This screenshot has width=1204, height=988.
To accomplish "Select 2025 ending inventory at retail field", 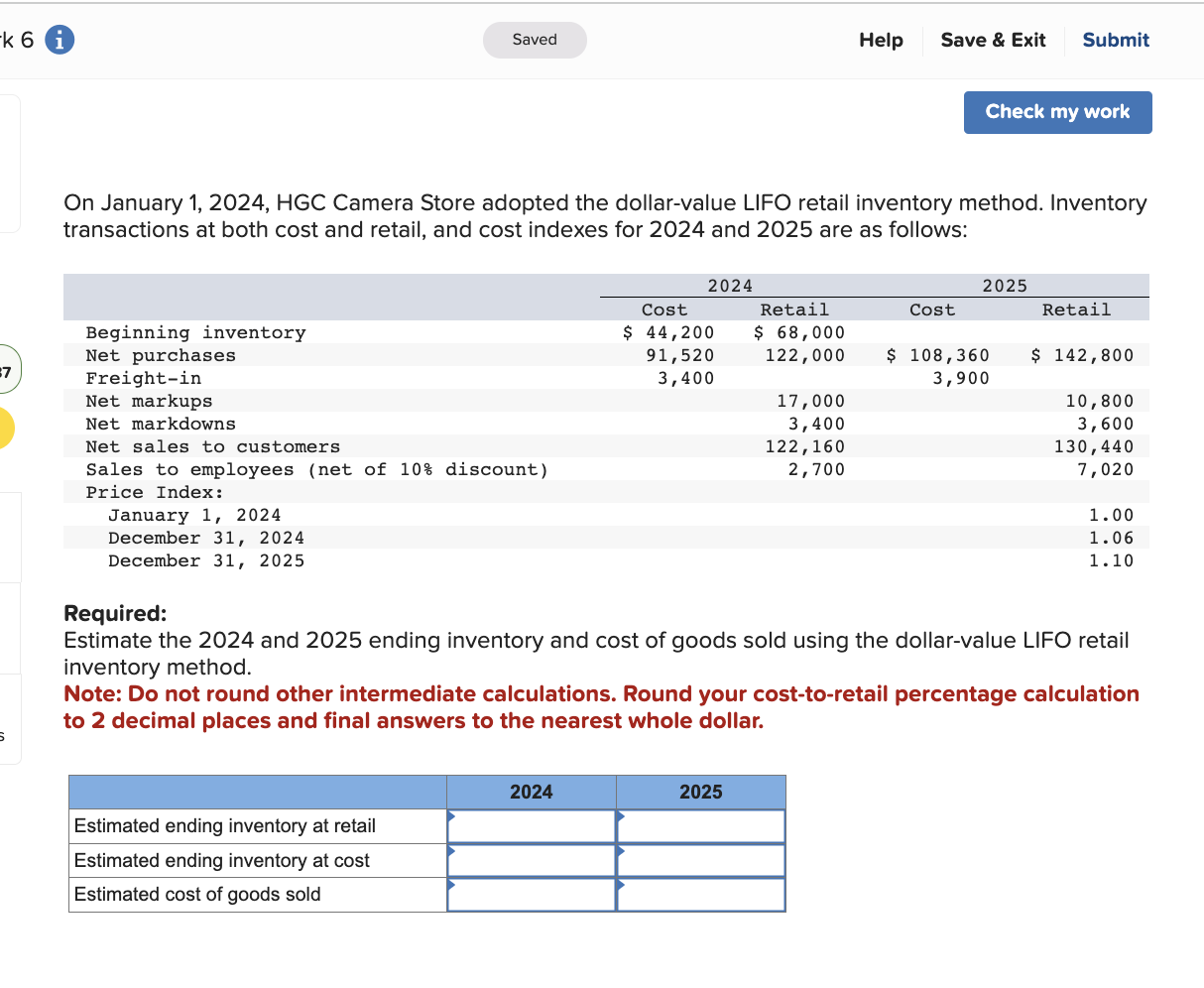I will pos(701,825).
